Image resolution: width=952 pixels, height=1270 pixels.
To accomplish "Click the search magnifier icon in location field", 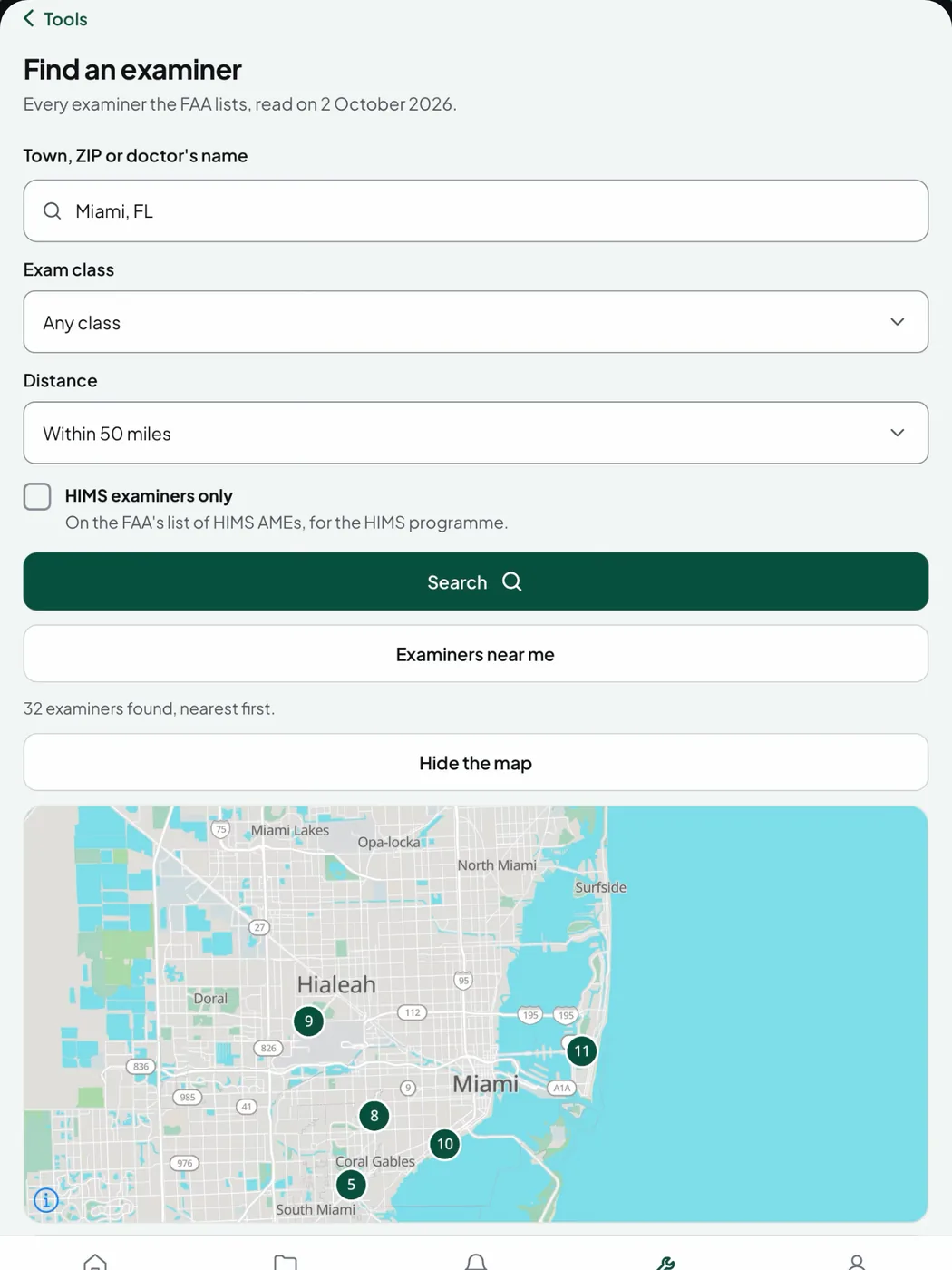I will [53, 210].
